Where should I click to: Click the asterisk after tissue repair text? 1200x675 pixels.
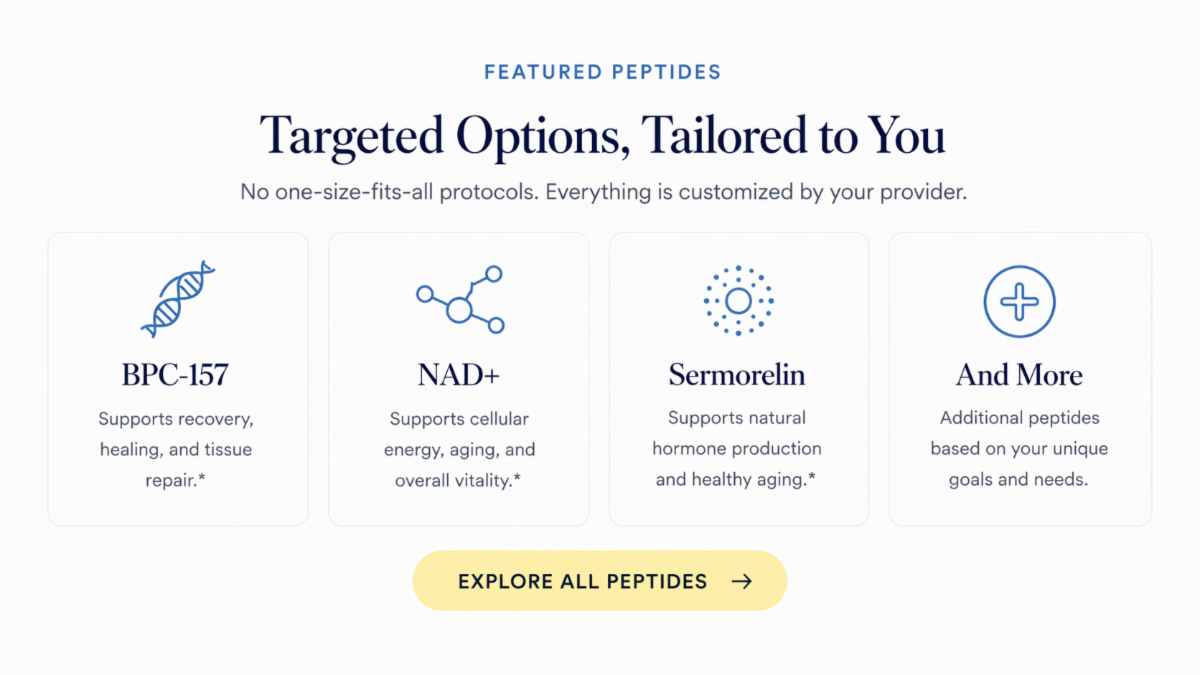(201, 478)
